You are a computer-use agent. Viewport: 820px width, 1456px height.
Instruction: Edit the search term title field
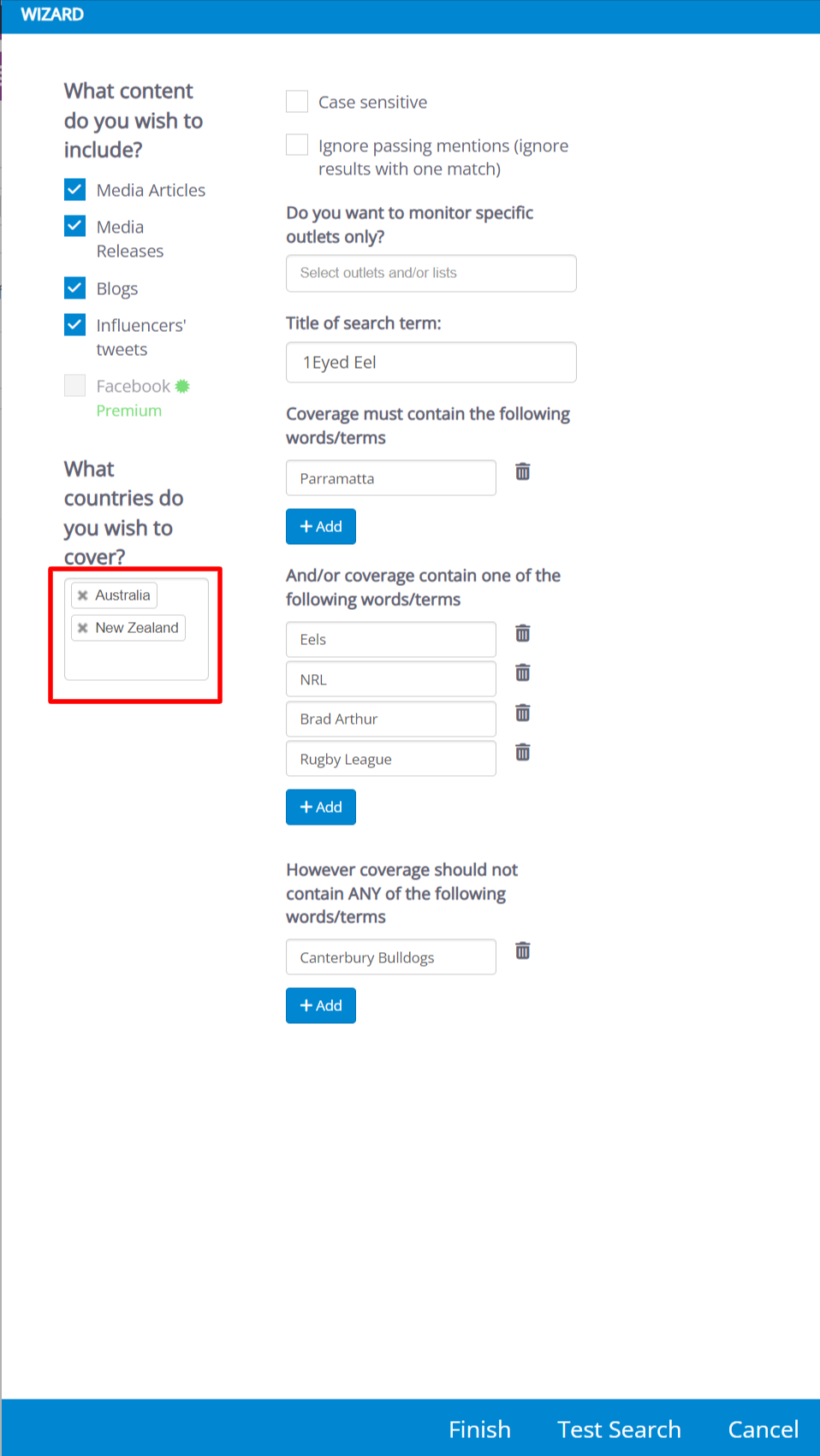(431, 363)
